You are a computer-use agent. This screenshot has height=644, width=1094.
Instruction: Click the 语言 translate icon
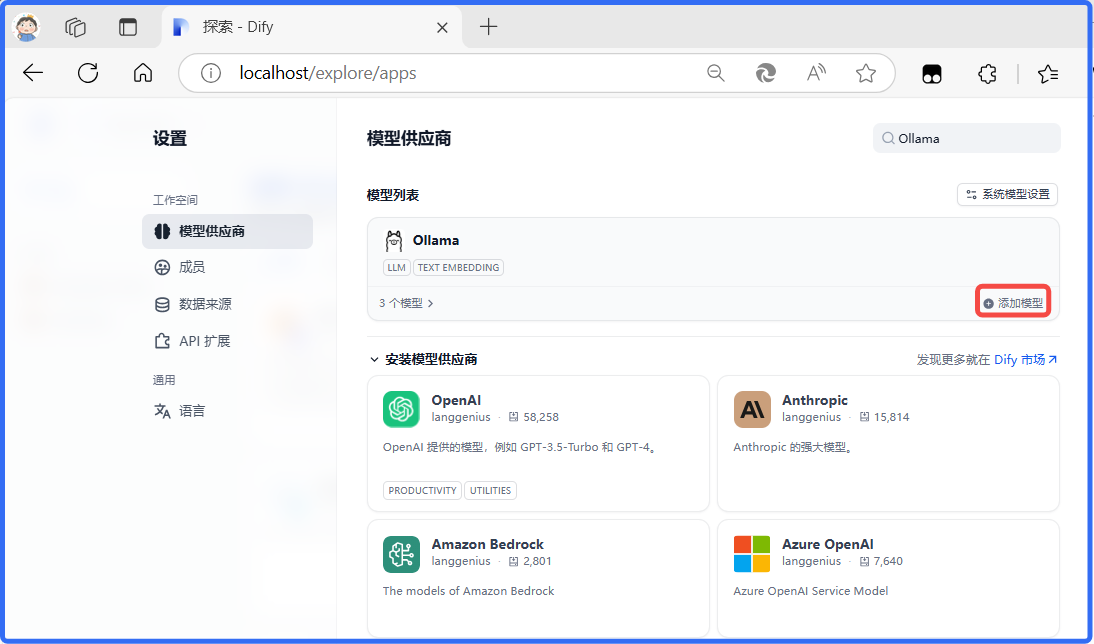162,411
